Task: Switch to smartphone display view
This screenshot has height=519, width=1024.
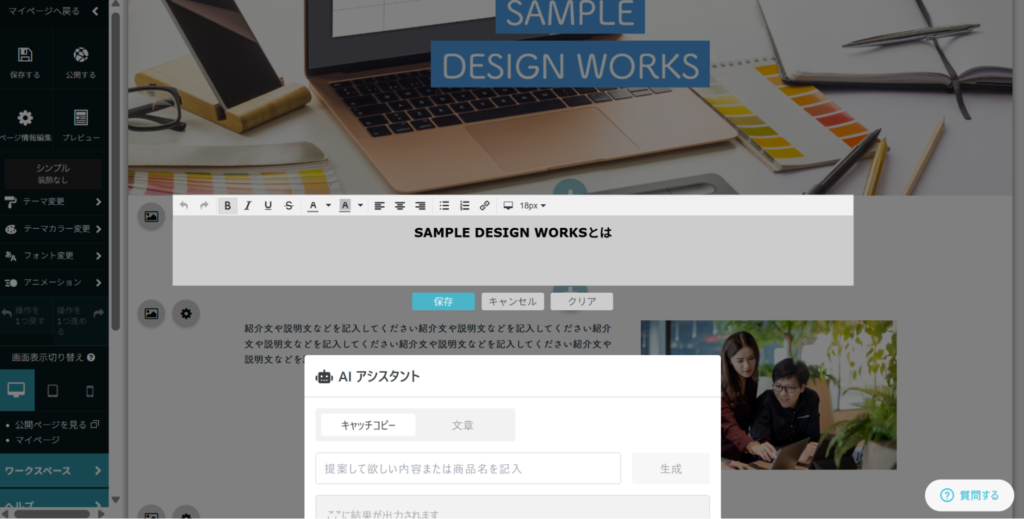Action: [90, 390]
